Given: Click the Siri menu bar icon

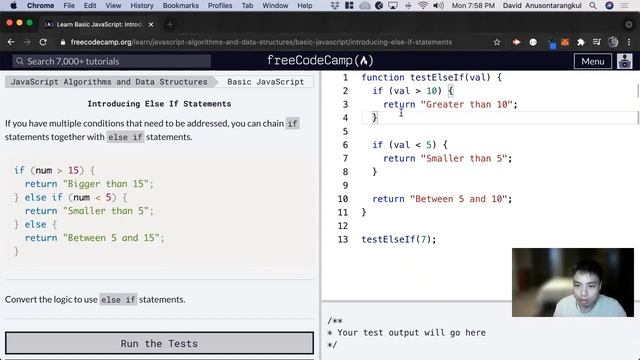Looking at the screenshot, I should (609, 5).
